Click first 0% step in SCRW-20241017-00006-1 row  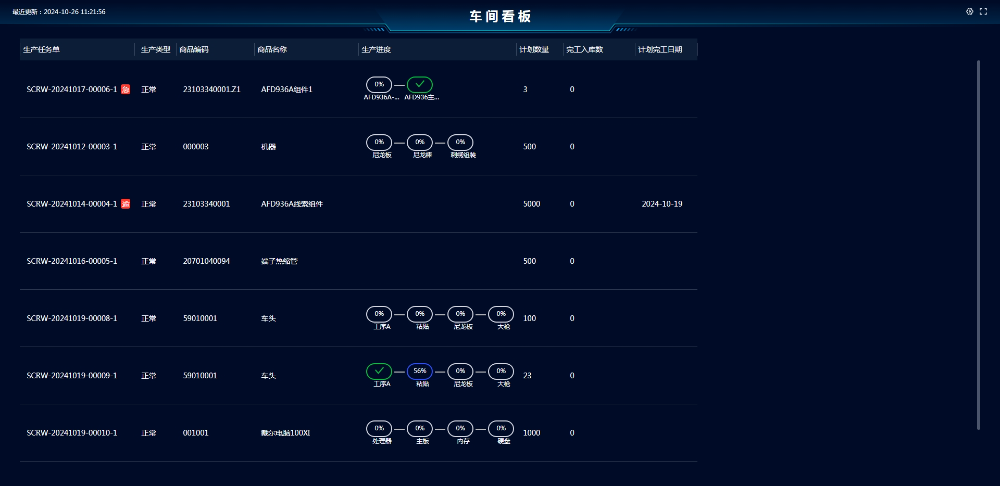[379, 84]
